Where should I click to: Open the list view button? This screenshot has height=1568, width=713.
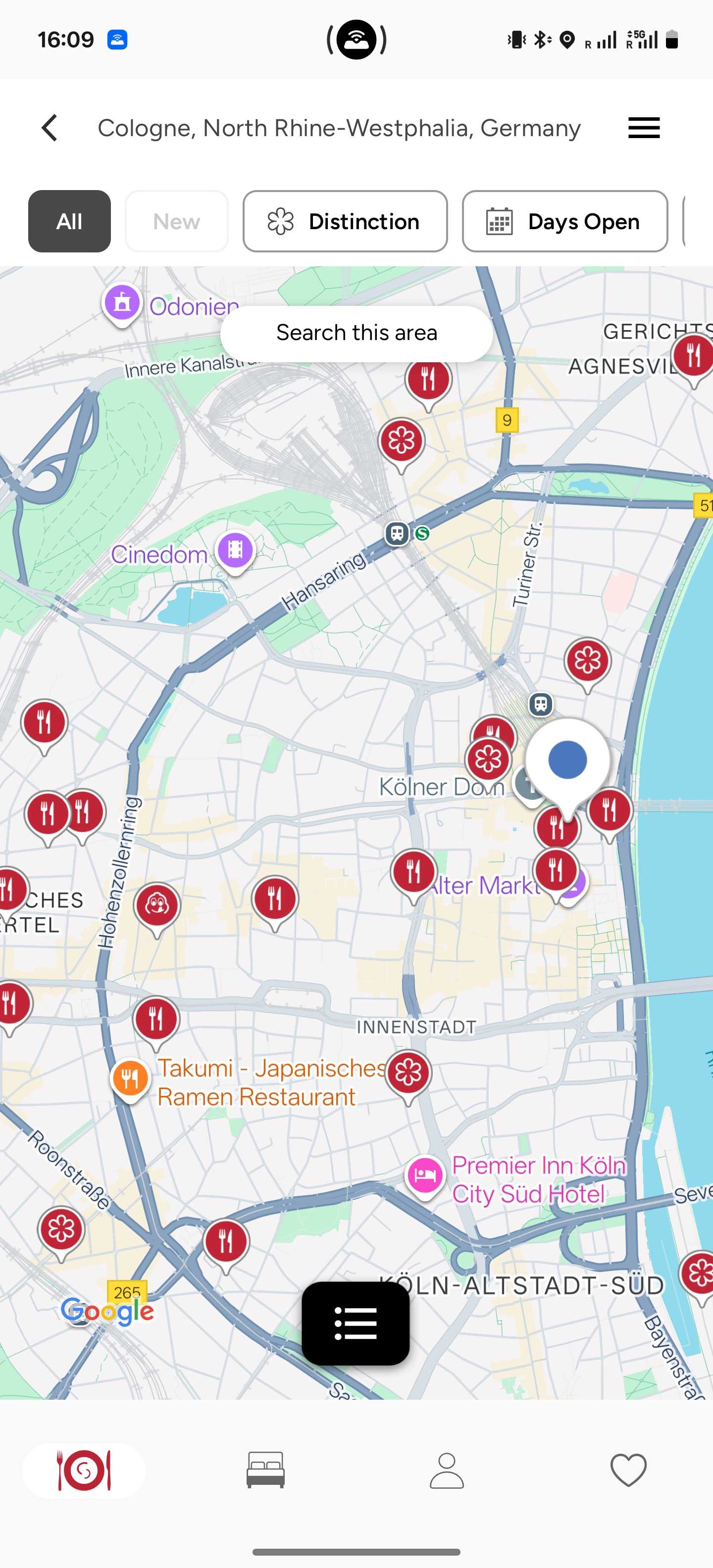(x=356, y=1323)
